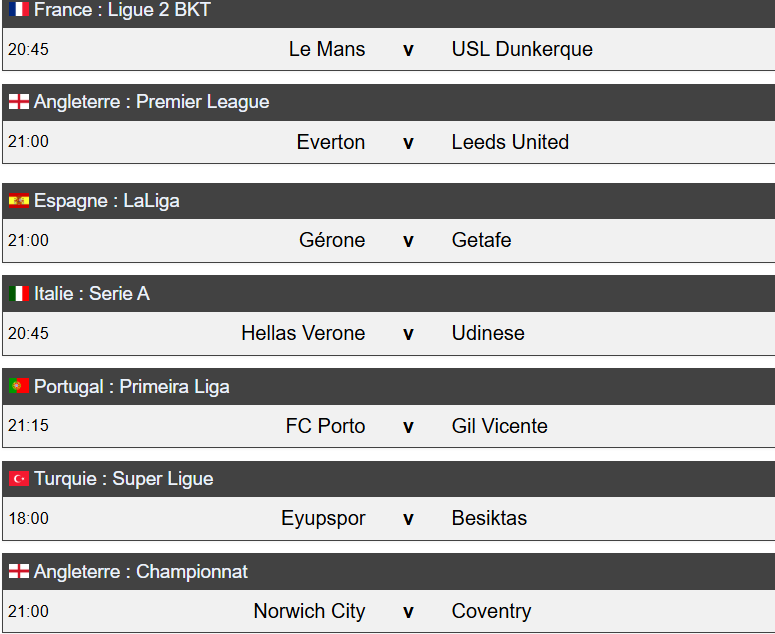The image size is (775, 634).
Task: Select the FC Porto team name
Action: tap(325, 426)
